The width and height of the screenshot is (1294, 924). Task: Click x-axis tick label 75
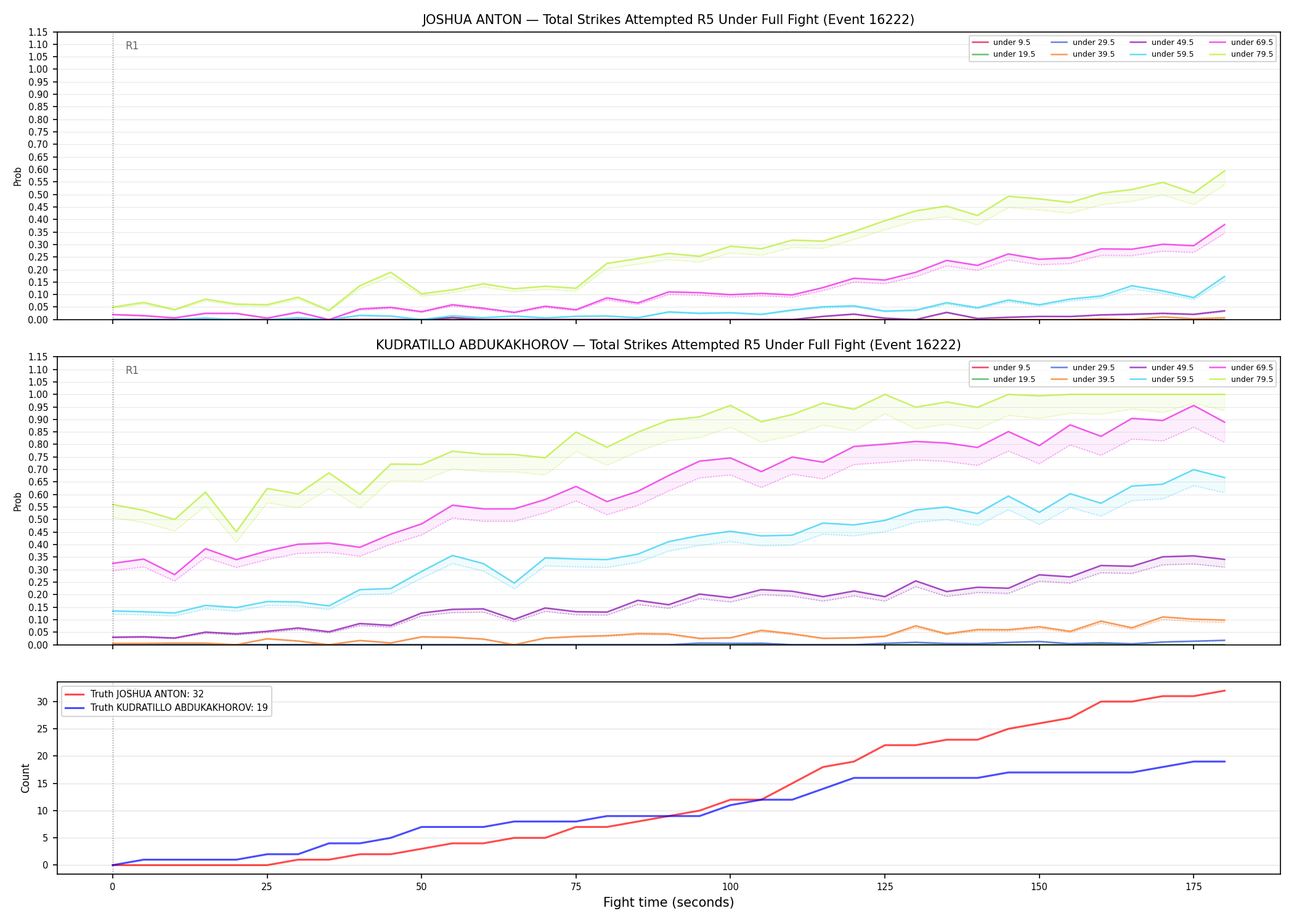pyautogui.click(x=576, y=886)
